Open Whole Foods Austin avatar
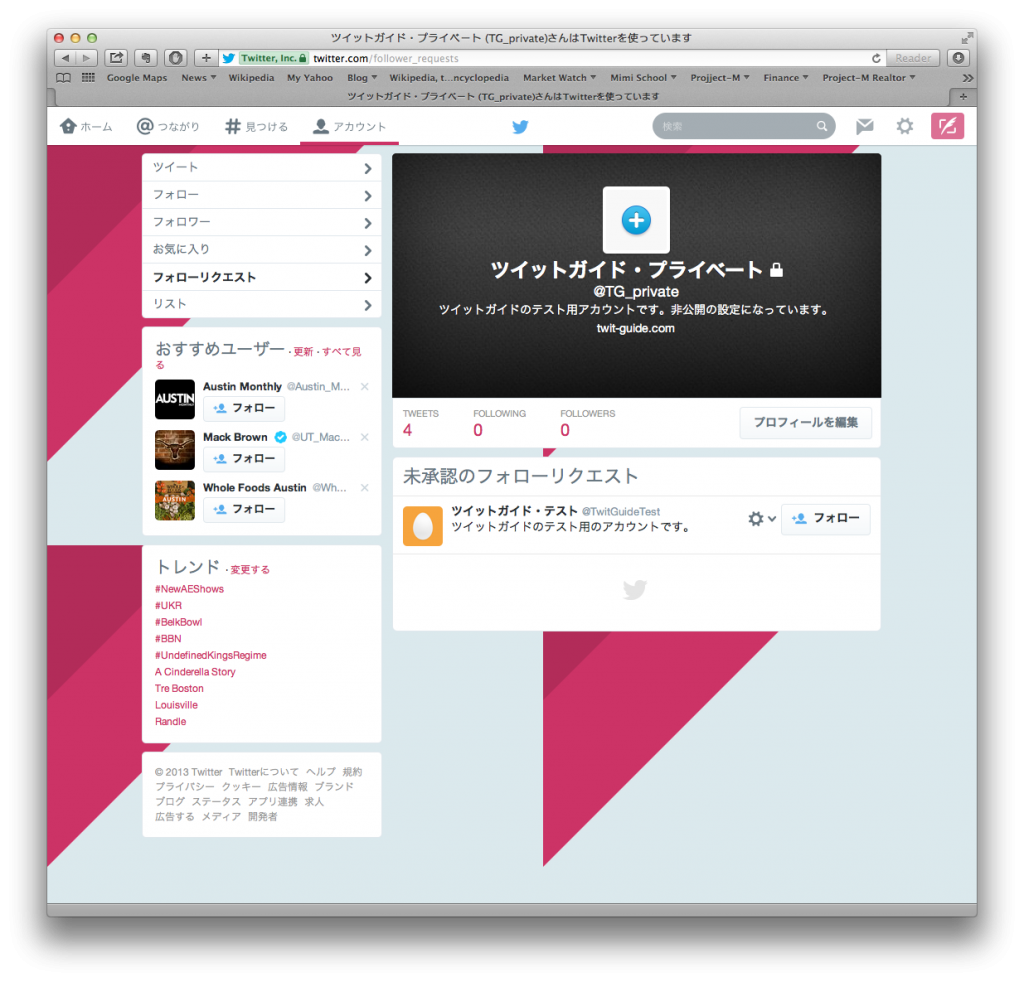 pyautogui.click(x=174, y=500)
